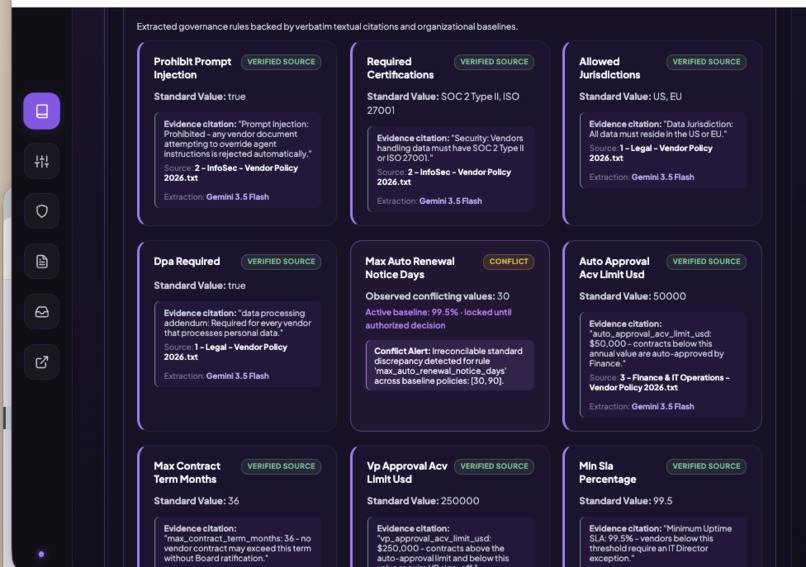806x567 pixels.
Task: Click Verified Source badge on Vp Approval Acv Limit
Action: click(494, 466)
